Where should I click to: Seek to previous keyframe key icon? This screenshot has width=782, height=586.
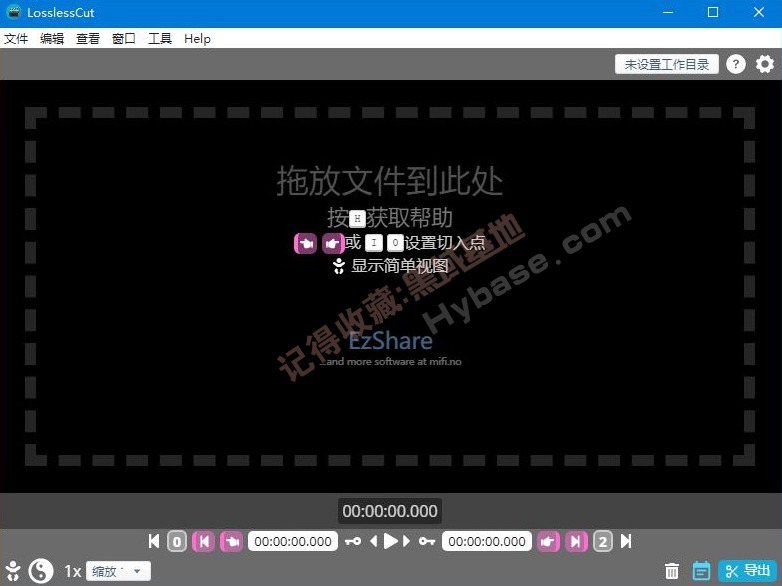(353, 541)
